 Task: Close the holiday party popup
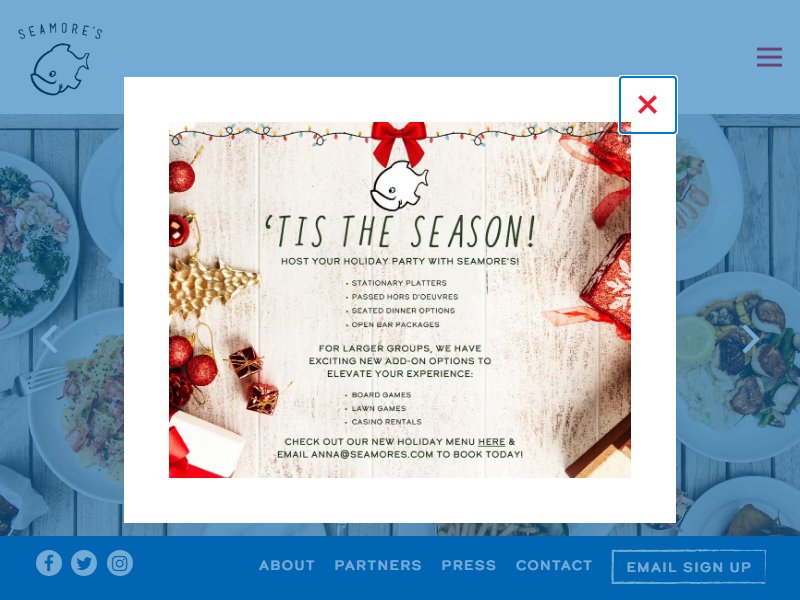pos(647,105)
